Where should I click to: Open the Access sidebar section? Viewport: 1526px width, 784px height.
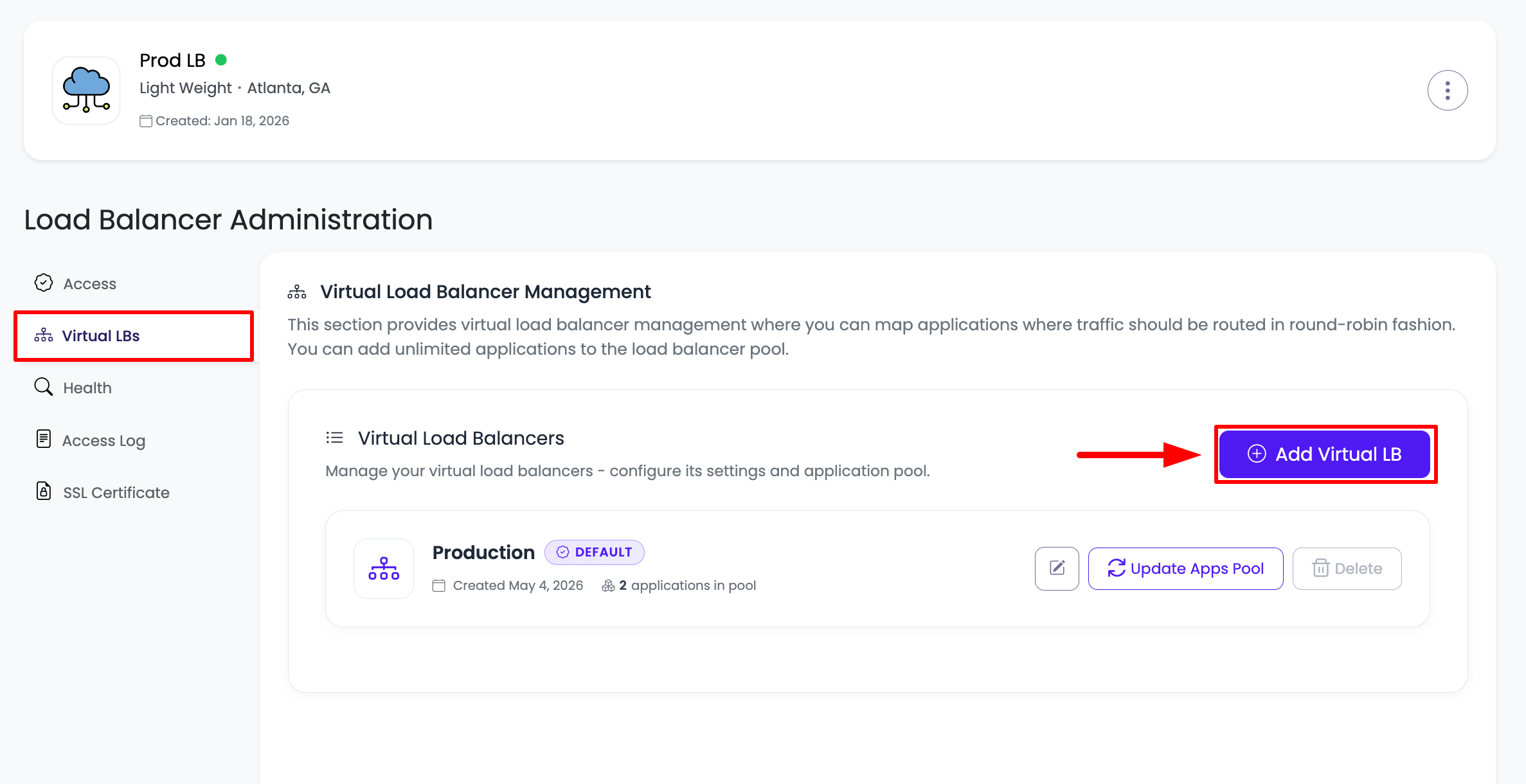click(x=134, y=283)
